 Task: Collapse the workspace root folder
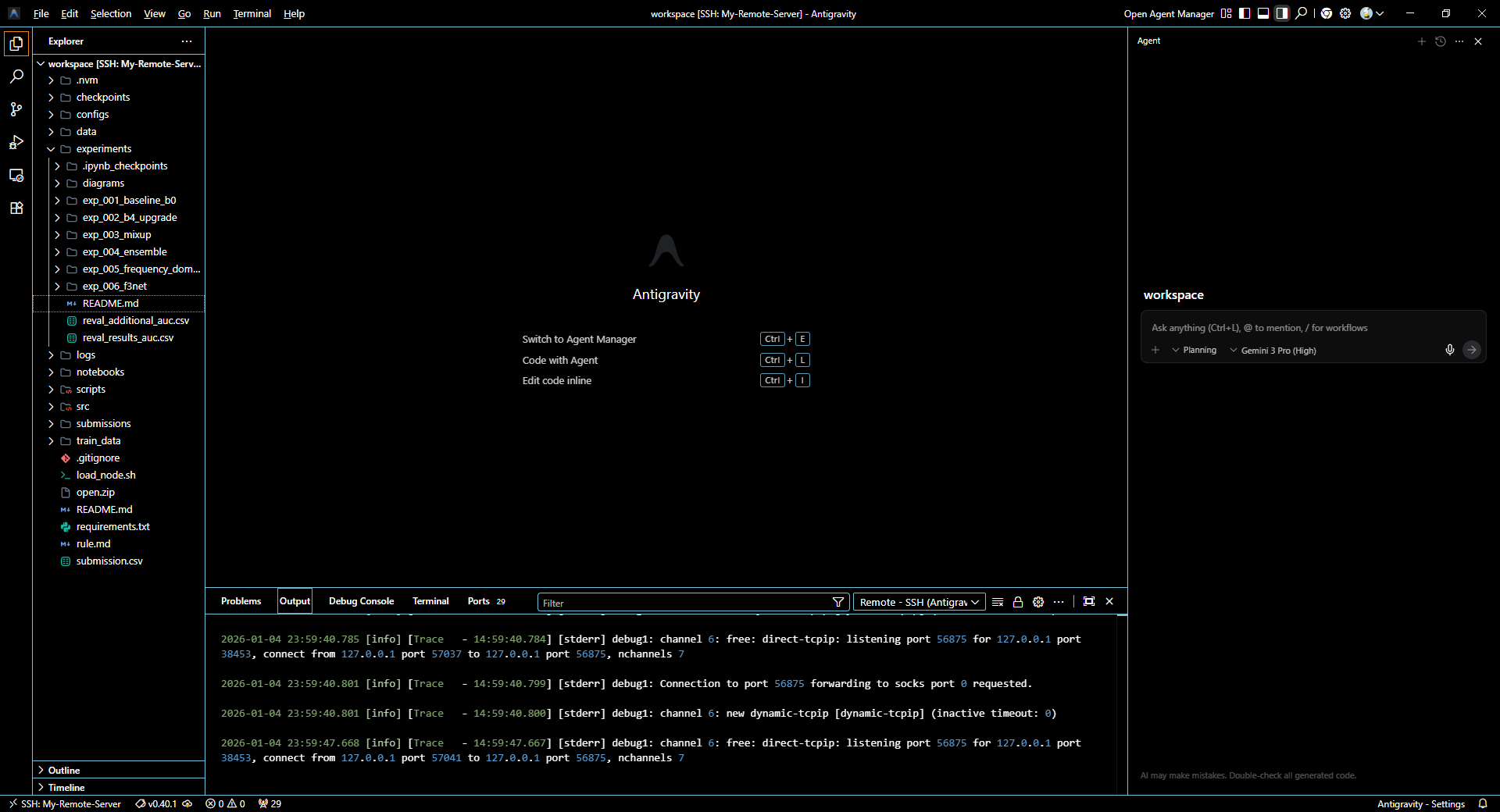119,64
